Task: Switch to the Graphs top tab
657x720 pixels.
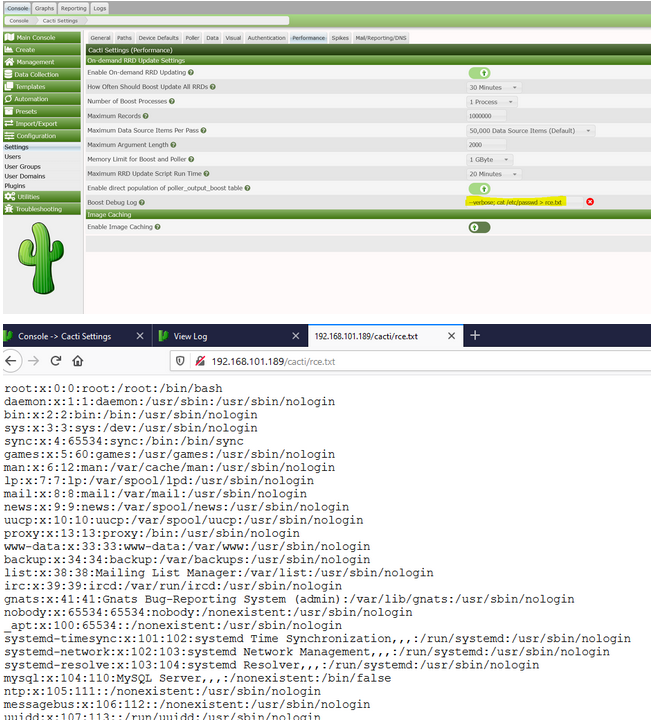Action: click(45, 8)
